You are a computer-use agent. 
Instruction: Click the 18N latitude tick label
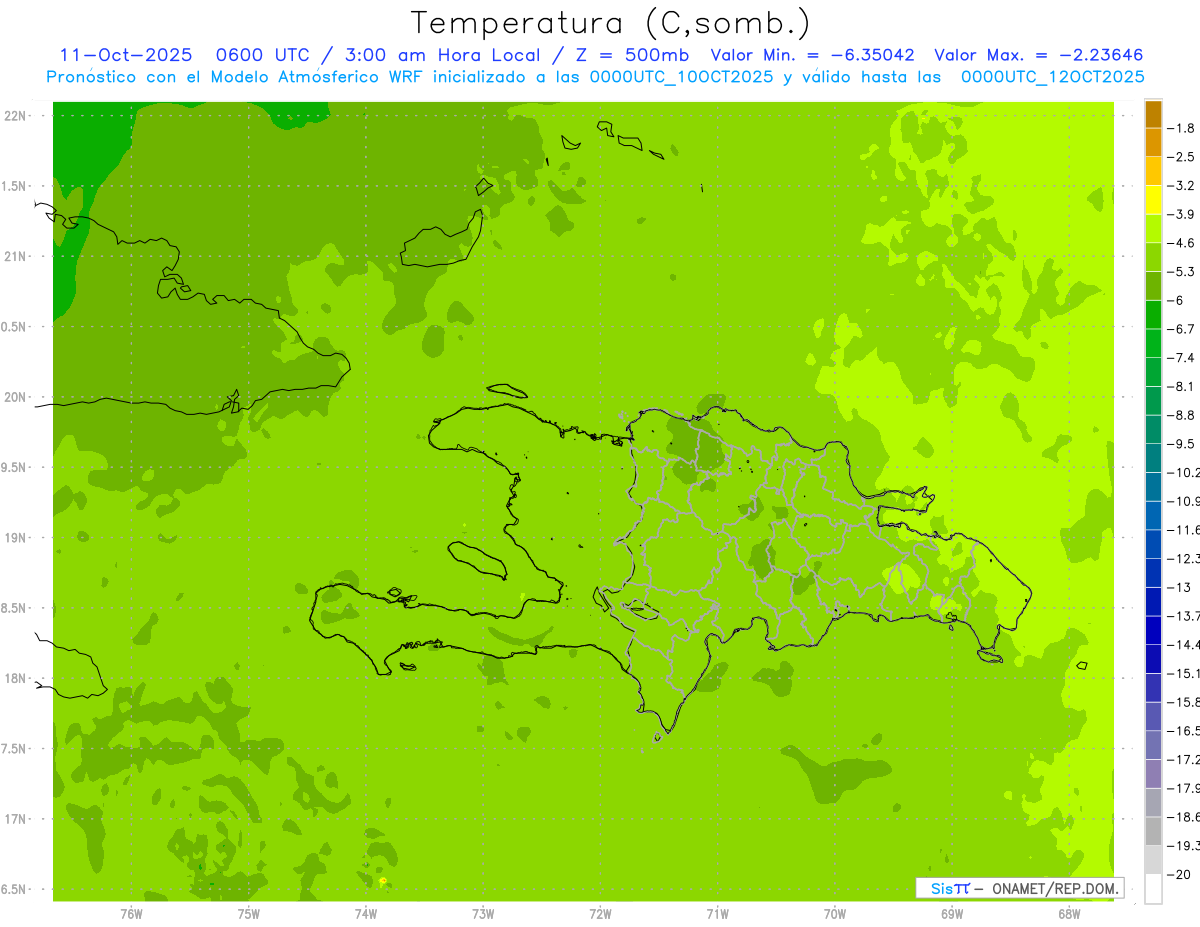tap(15, 678)
